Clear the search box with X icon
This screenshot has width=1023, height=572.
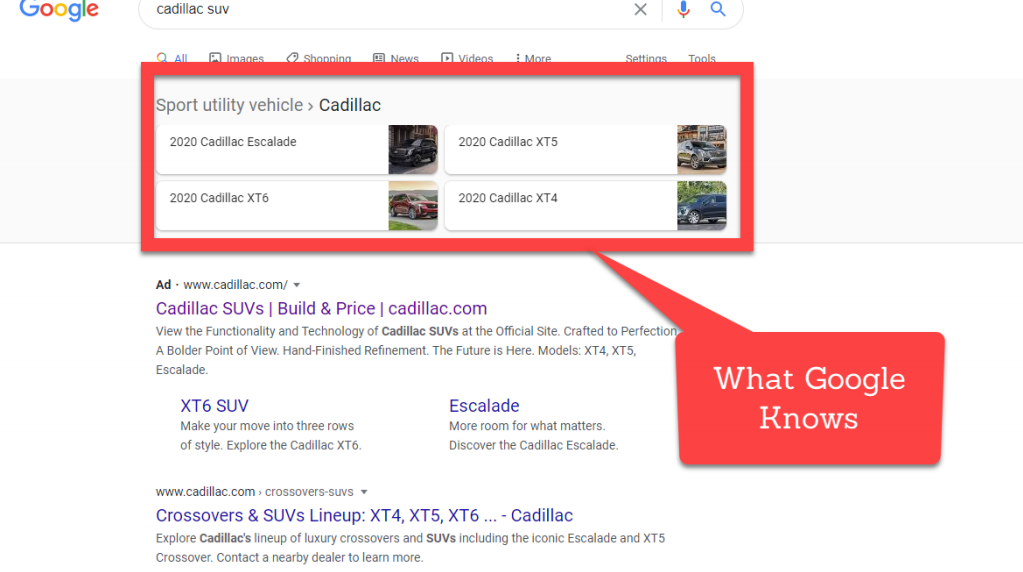pos(640,9)
